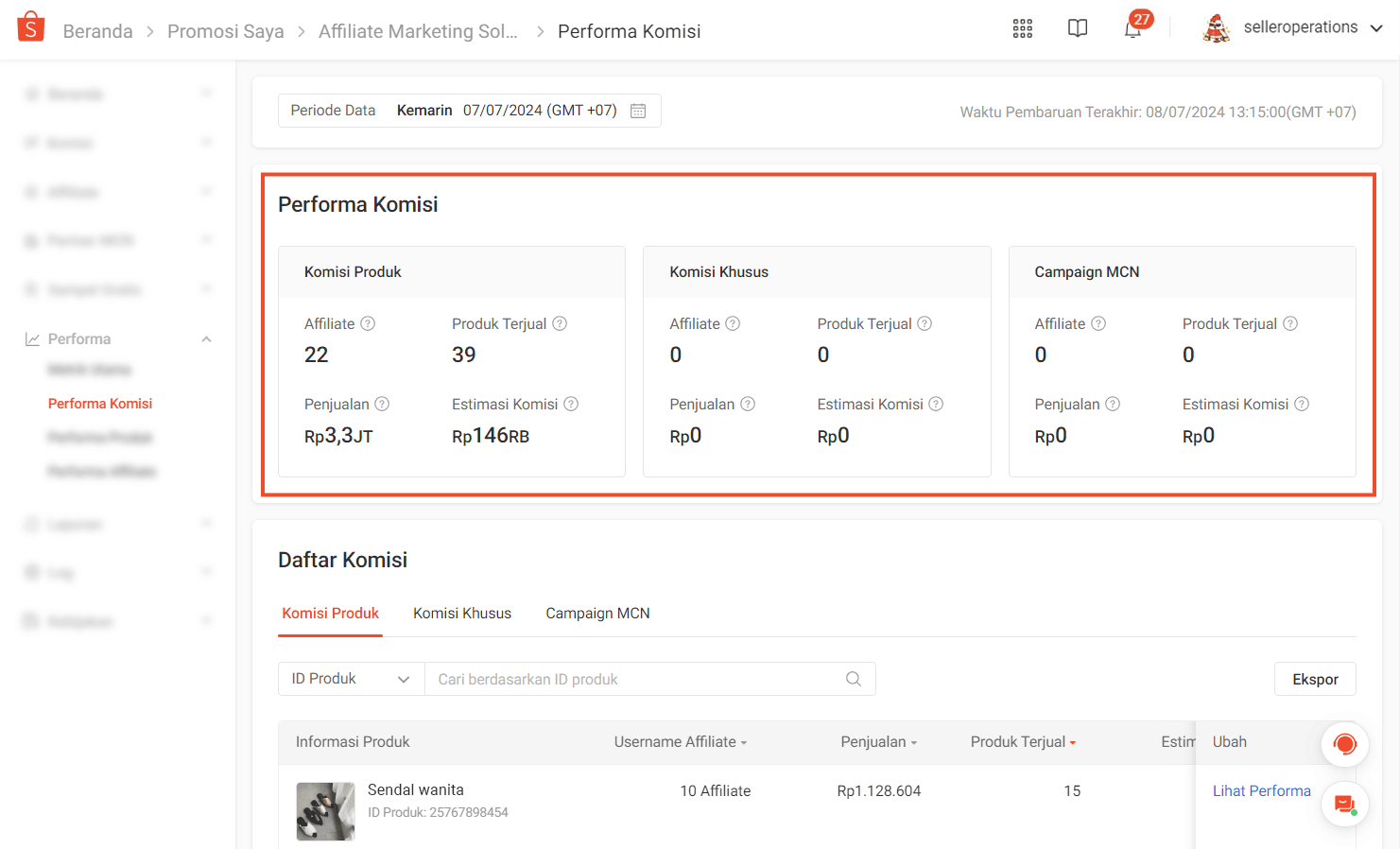The image size is (1400, 849).
Task: Click ID Produk: 25767898454 text
Action: (x=438, y=812)
